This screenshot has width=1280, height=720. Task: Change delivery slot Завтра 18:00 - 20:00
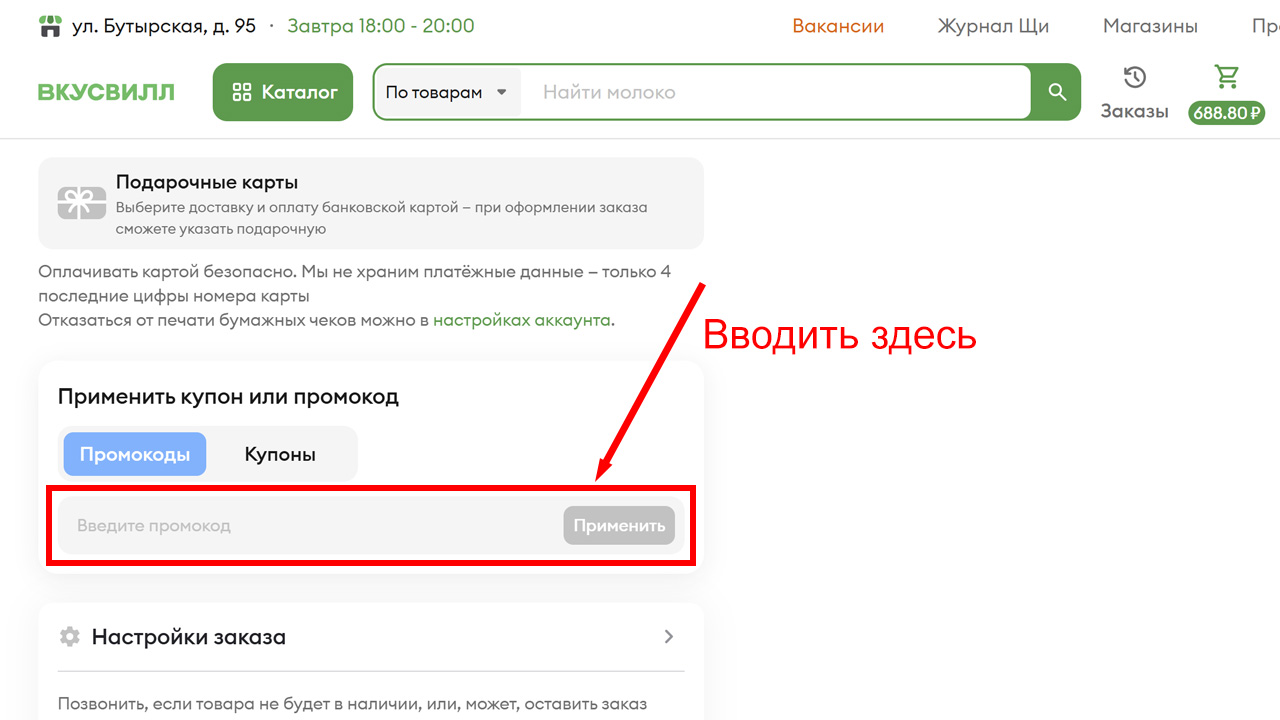[381, 26]
